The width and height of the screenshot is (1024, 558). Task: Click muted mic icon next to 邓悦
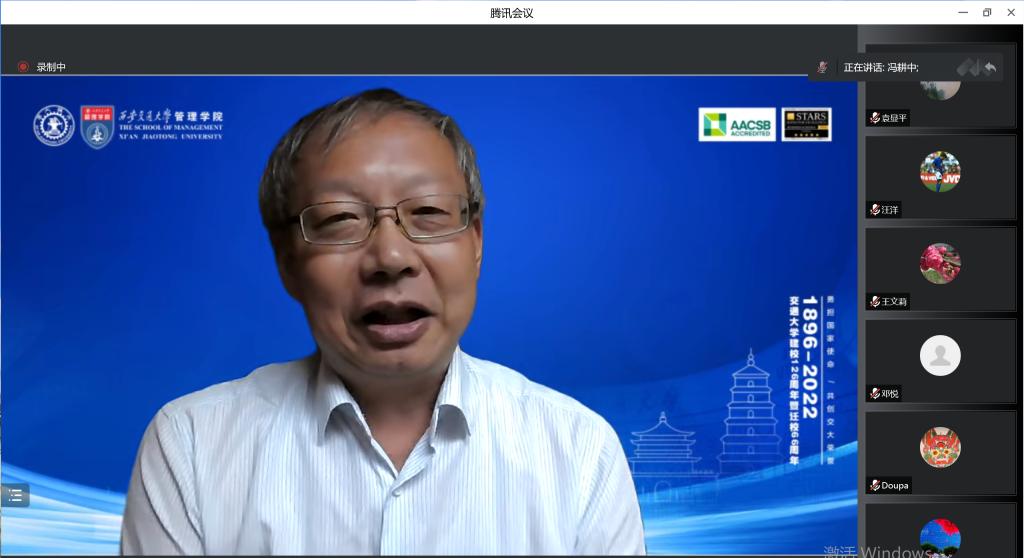pos(875,393)
